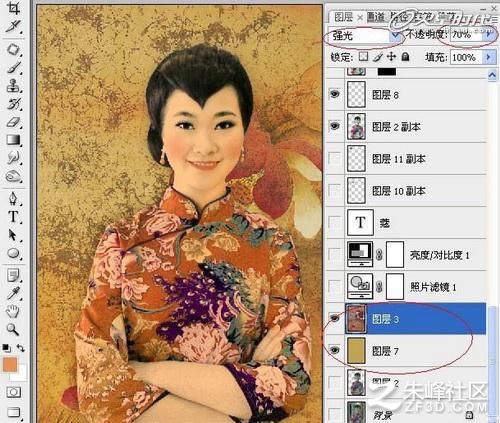Select the Gradient tool

tap(13, 140)
